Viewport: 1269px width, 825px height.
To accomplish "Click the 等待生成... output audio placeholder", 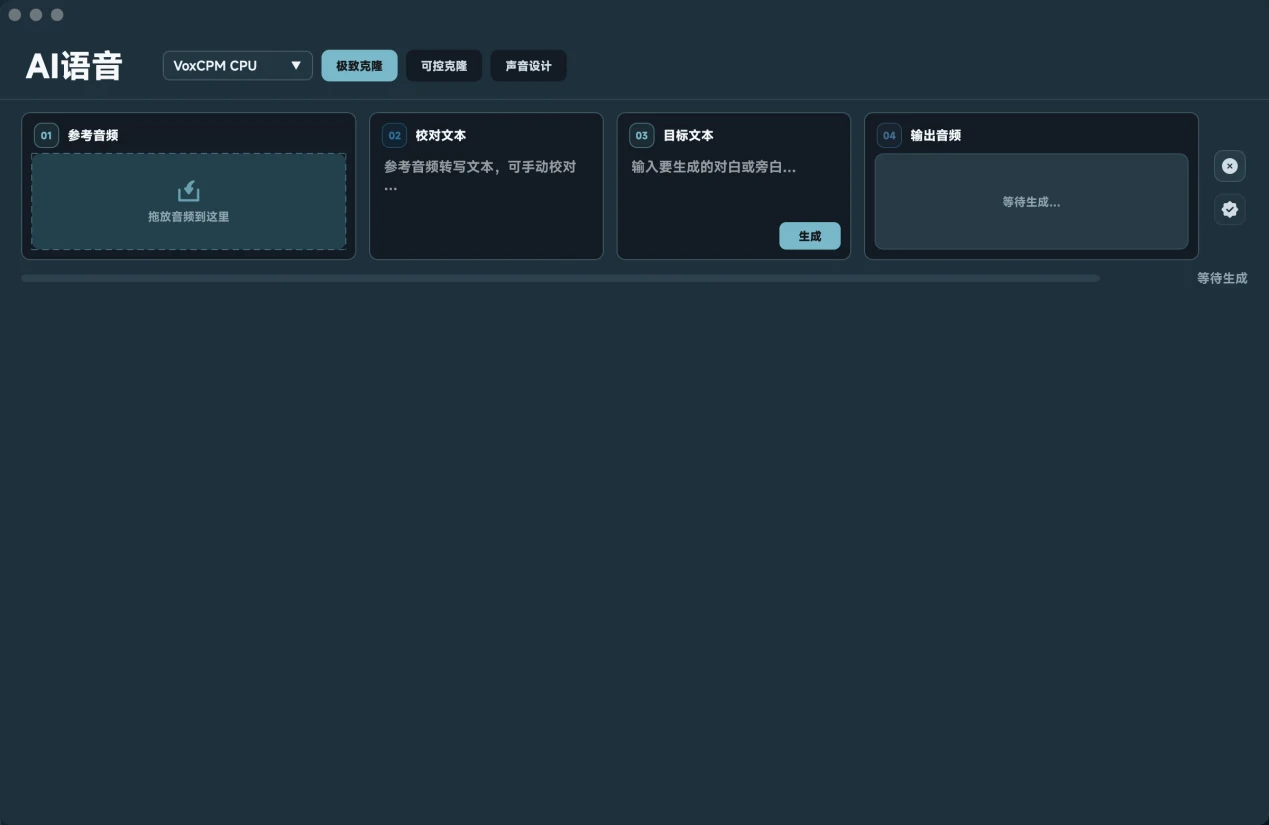I will (x=1031, y=201).
